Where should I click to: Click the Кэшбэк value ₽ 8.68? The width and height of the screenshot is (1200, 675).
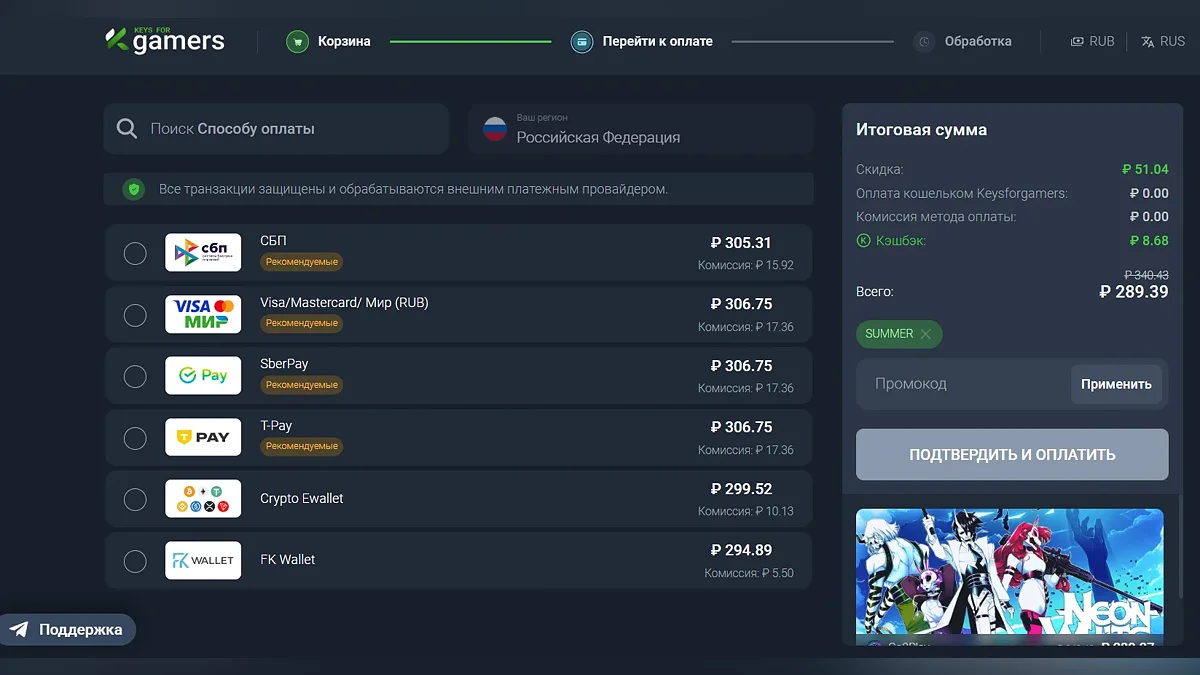point(1149,240)
